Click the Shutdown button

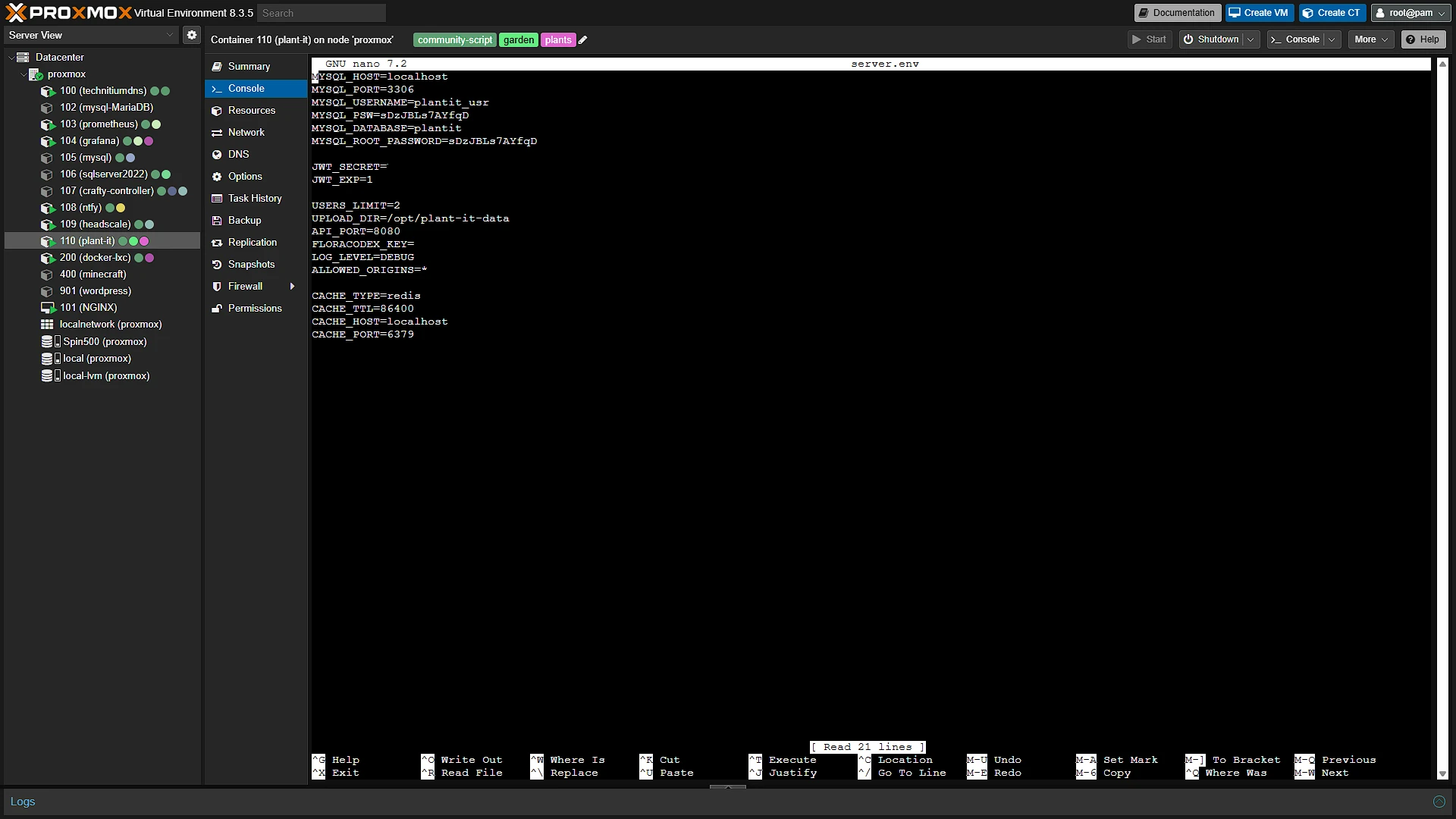(x=1212, y=39)
